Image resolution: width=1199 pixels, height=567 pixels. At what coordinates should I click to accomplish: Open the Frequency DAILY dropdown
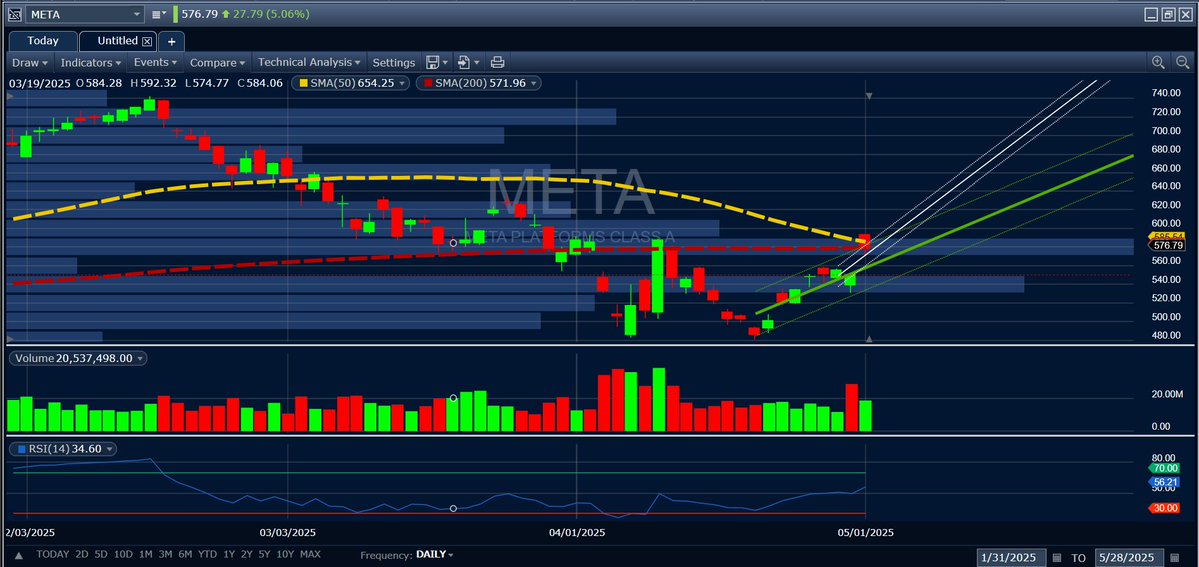click(435, 555)
